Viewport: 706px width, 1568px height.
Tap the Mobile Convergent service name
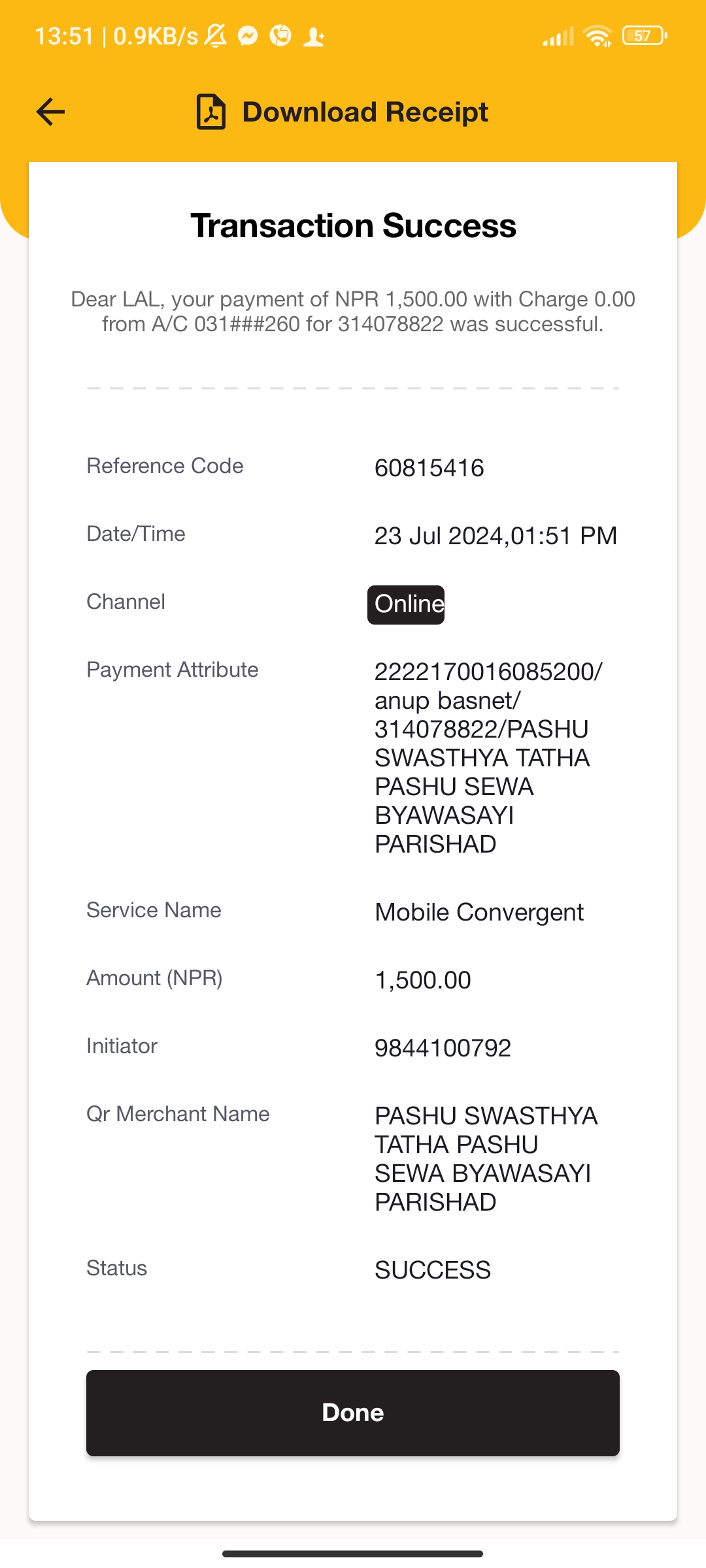[479, 912]
